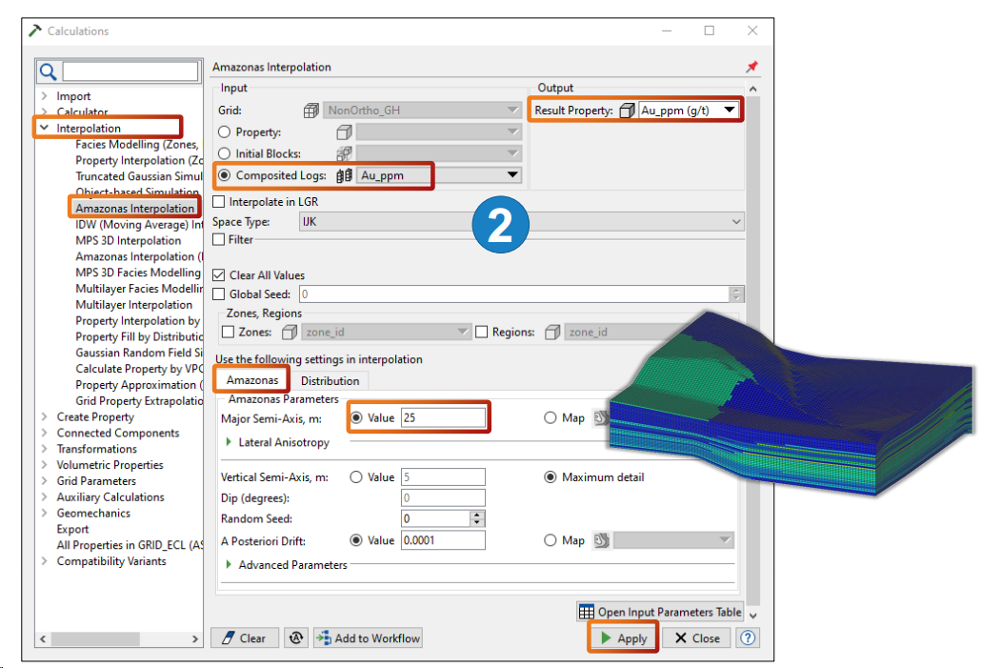Screen dimensions: 982x668
Task: Select MPS 3D Interpolation item
Action: pyautogui.click(x=128, y=240)
